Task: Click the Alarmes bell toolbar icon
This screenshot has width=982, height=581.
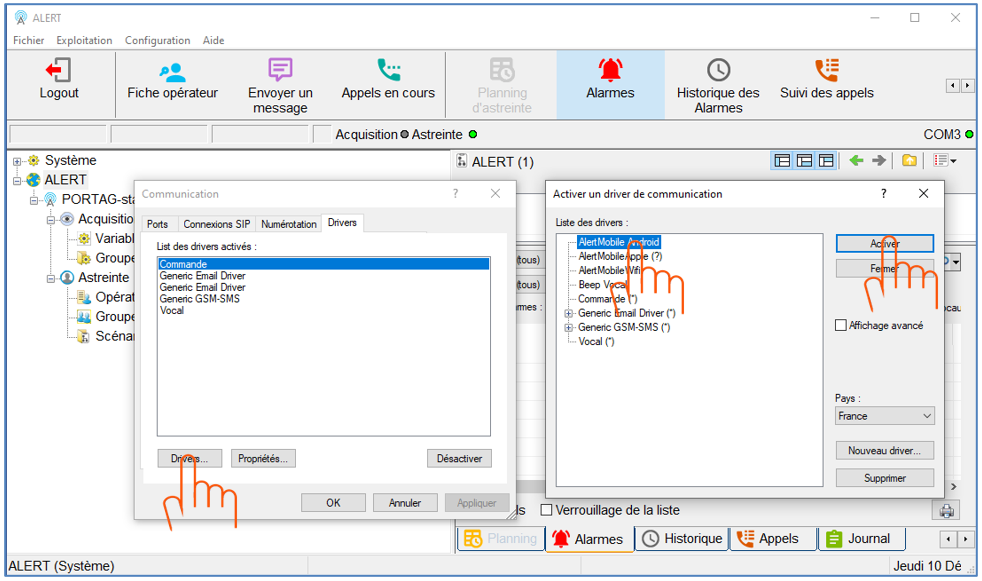Action: (x=610, y=70)
